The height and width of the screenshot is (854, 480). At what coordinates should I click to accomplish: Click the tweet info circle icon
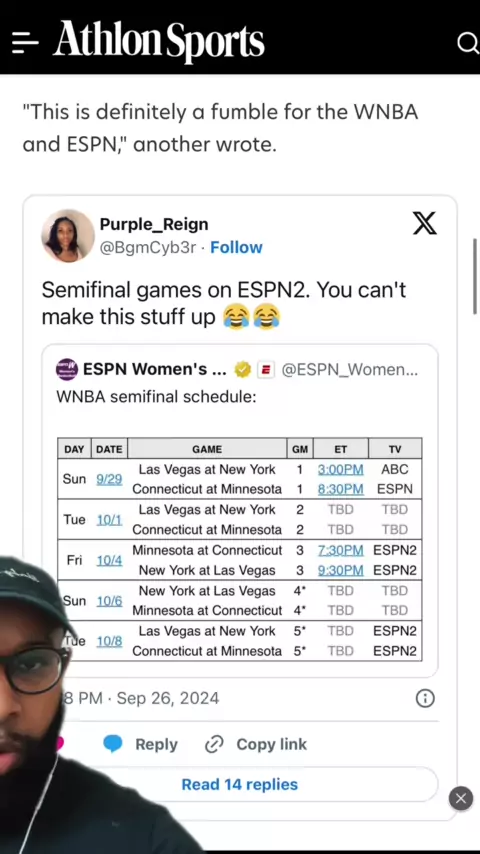click(425, 698)
